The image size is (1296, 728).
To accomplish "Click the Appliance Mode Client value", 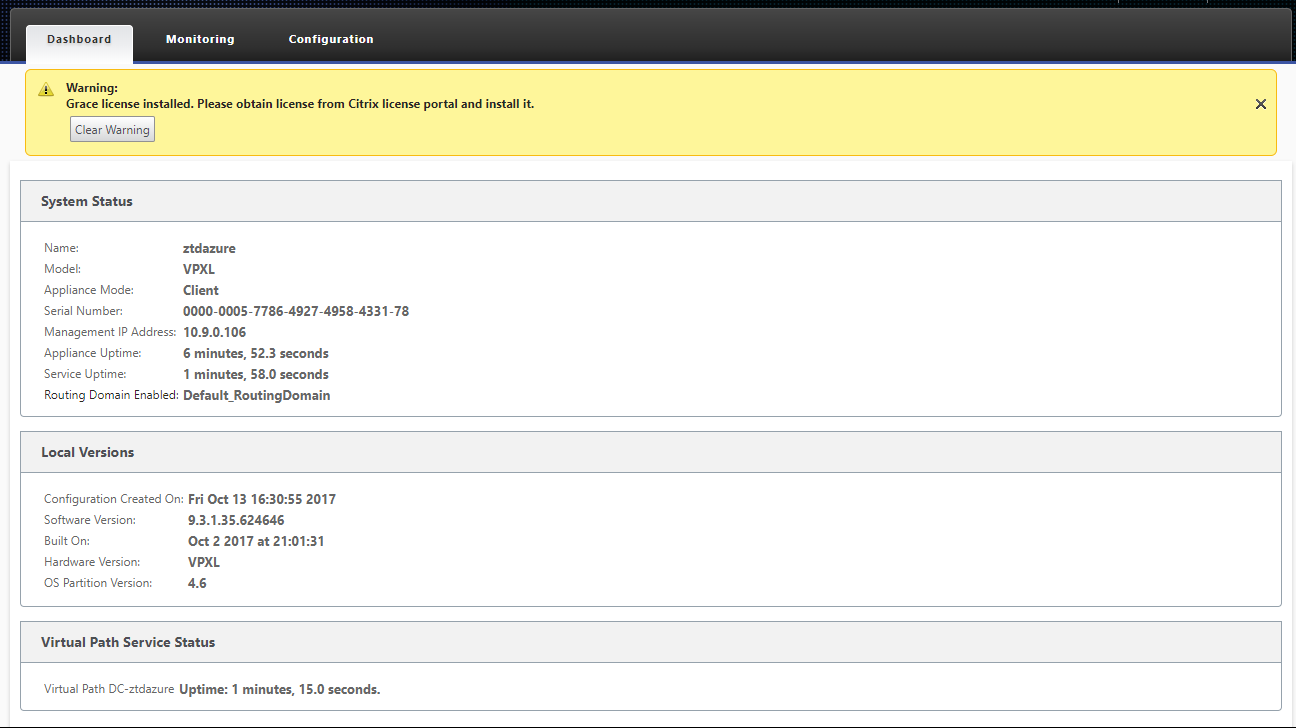I will [201, 290].
